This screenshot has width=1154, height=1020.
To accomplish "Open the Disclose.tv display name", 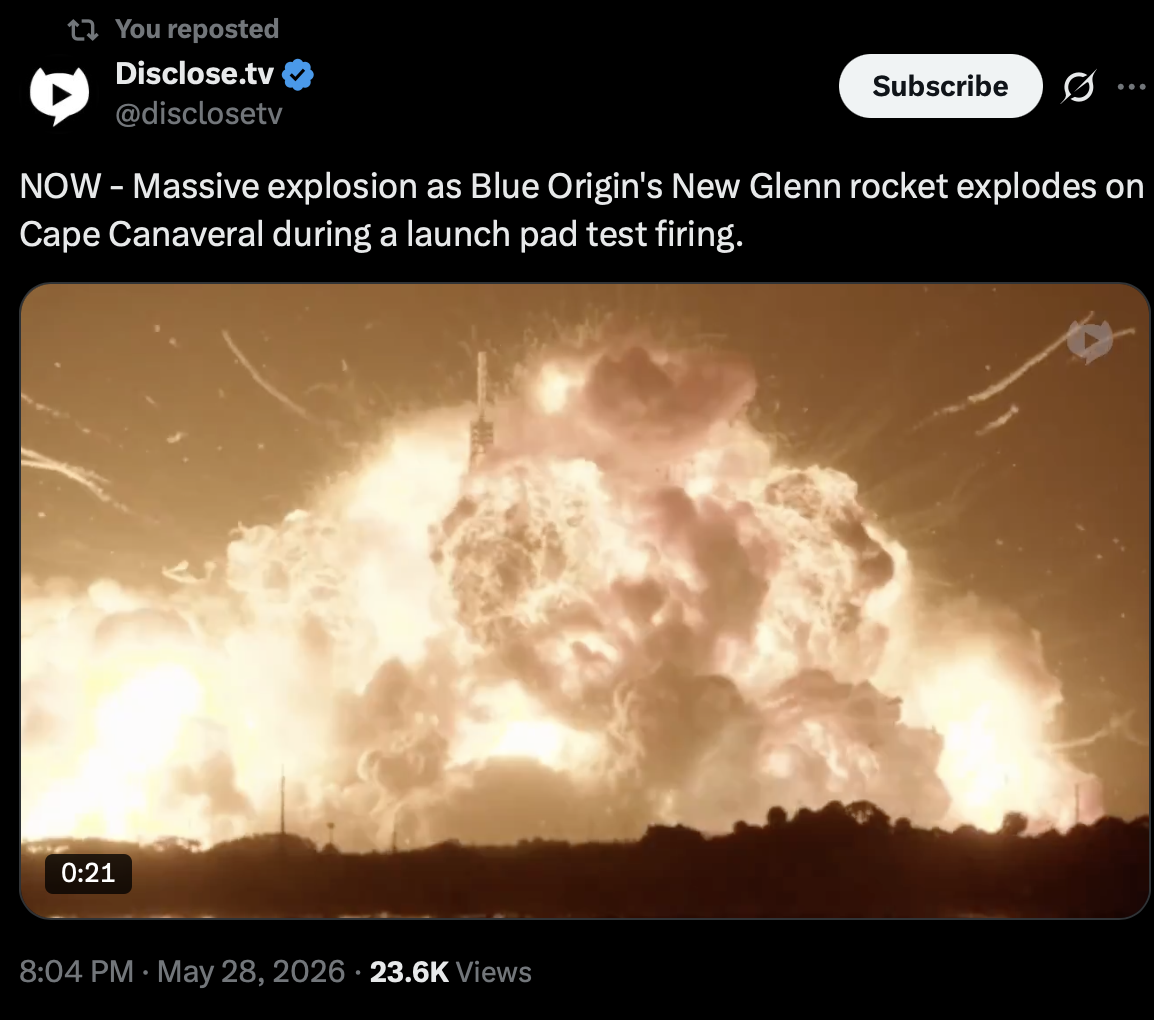I will coord(194,73).
